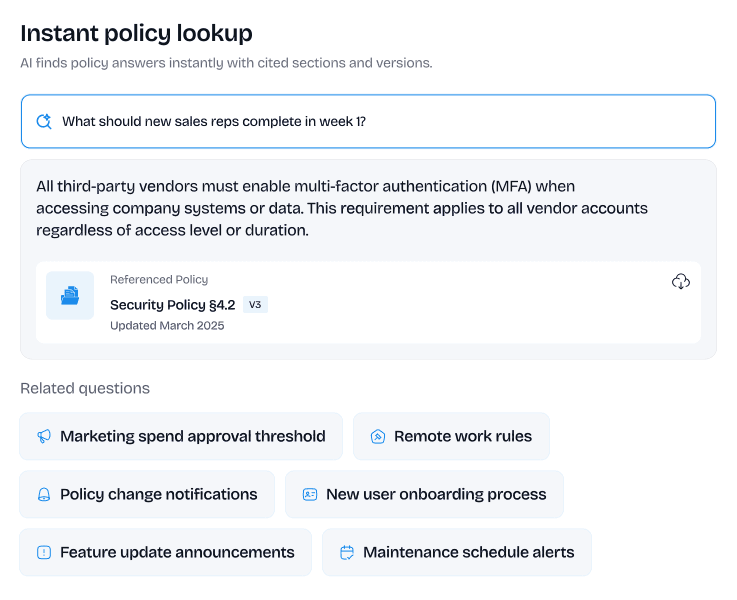Open the blue policy document folder icon

pos(70,296)
